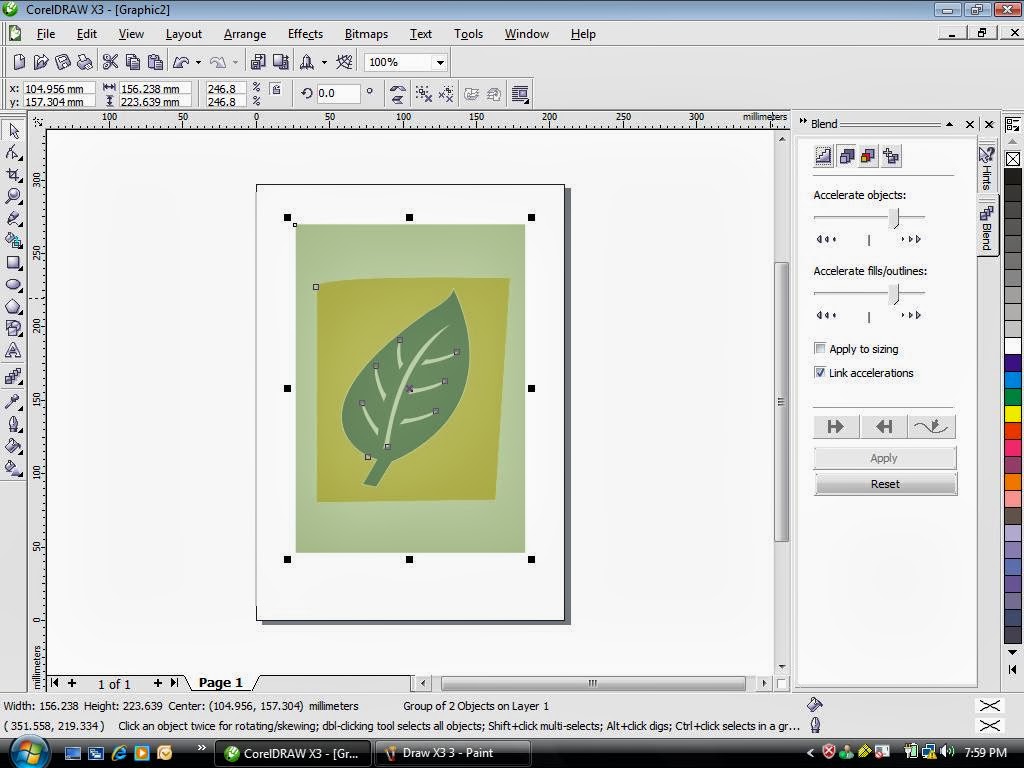Open the blend color settings icon
The height and width of the screenshot is (768, 1024).
[868, 155]
